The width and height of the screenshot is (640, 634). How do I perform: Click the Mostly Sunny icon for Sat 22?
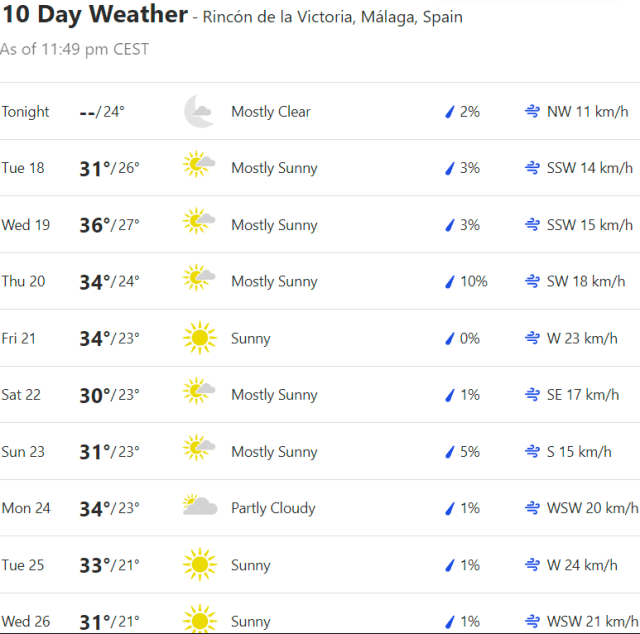[199, 395]
